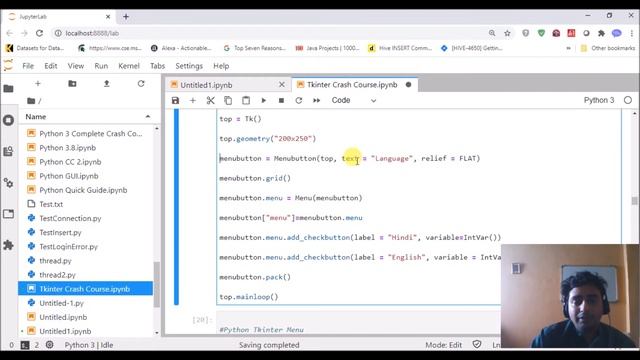This screenshot has height=360, width=640.
Task: Open the Edit menu
Action: [x=51, y=66]
